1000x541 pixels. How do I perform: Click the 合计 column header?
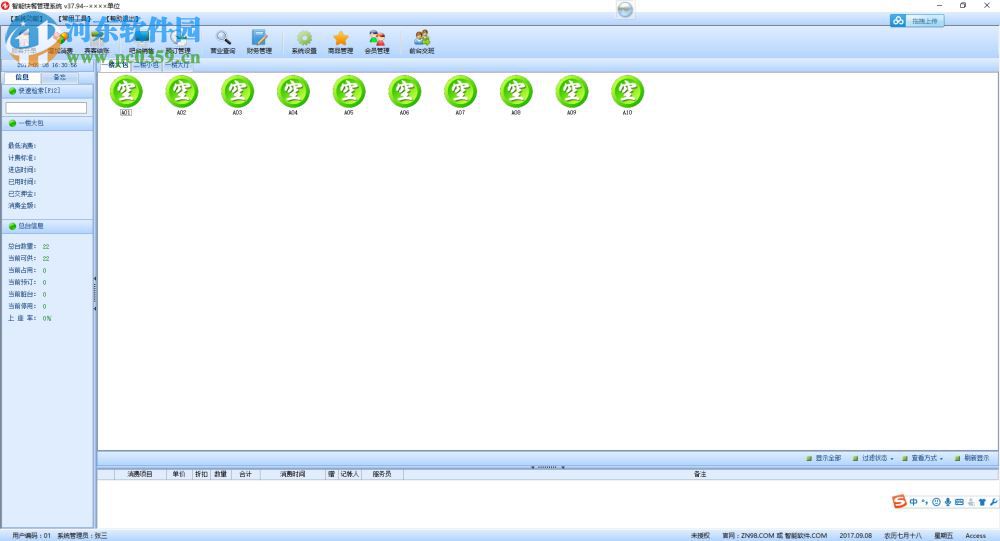pos(246,474)
